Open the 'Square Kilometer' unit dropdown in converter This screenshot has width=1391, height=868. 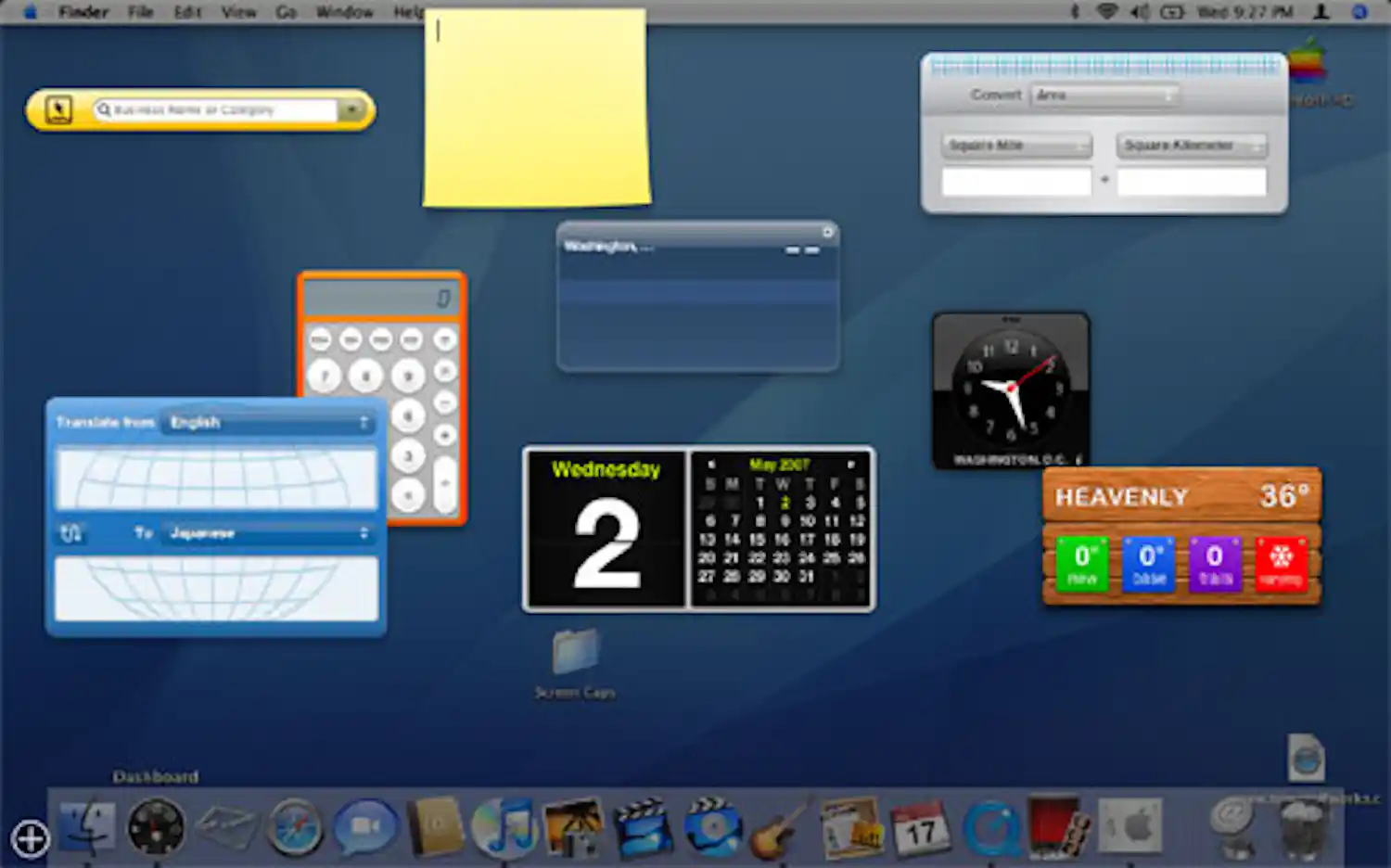click(1192, 146)
